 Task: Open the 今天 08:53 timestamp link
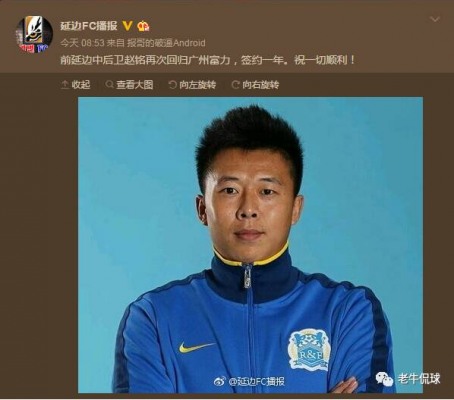click(x=82, y=43)
